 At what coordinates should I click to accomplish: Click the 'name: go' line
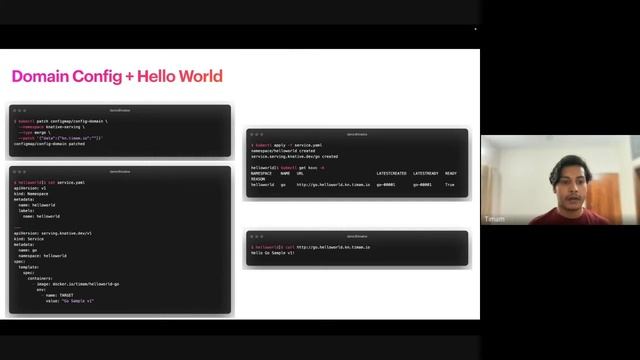coord(28,250)
